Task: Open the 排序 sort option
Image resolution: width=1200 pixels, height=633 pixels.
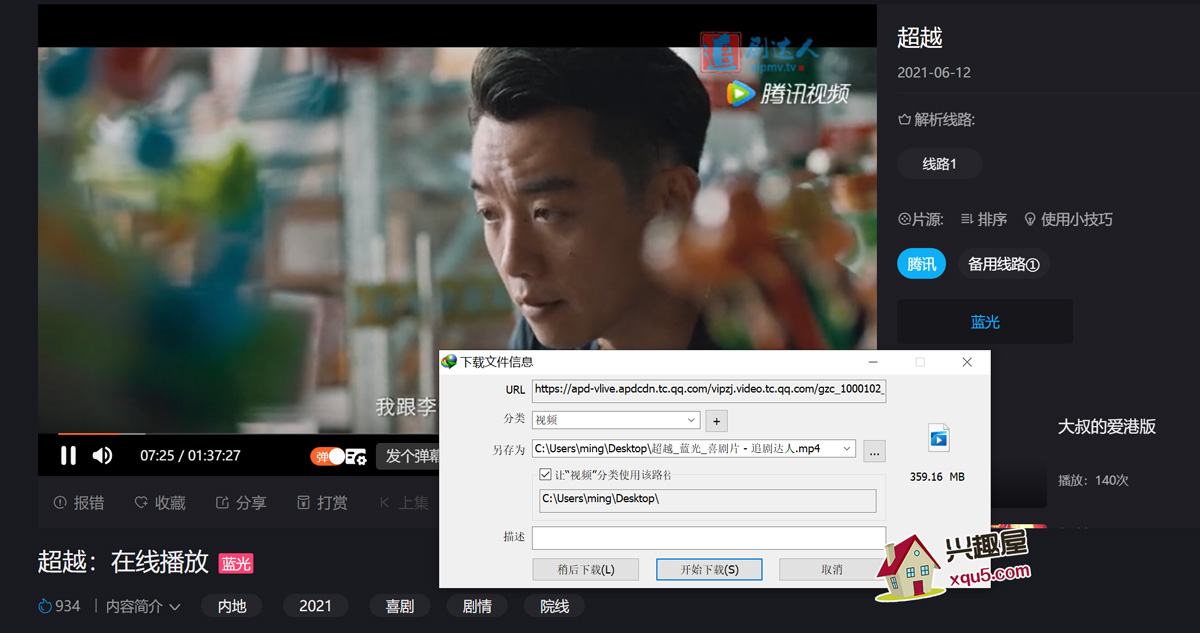Action: click(983, 219)
